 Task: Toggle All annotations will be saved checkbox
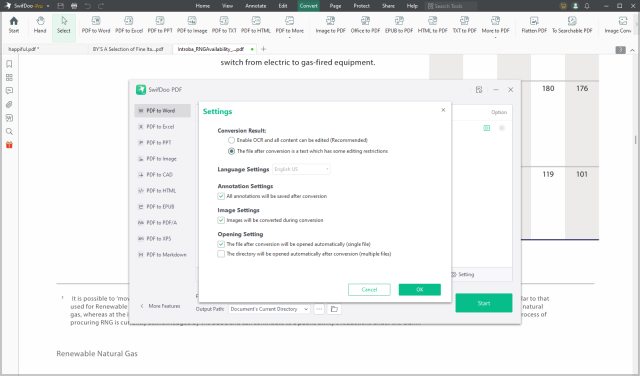pyautogui.click(x=221, y=196)
